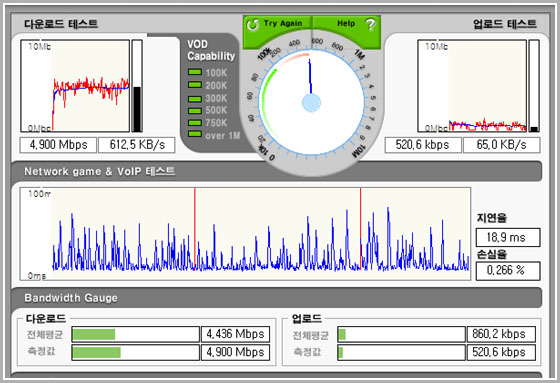The image size is (560, 383).
Task: Click the upload 측정값 progress bar
Action: 401,352
